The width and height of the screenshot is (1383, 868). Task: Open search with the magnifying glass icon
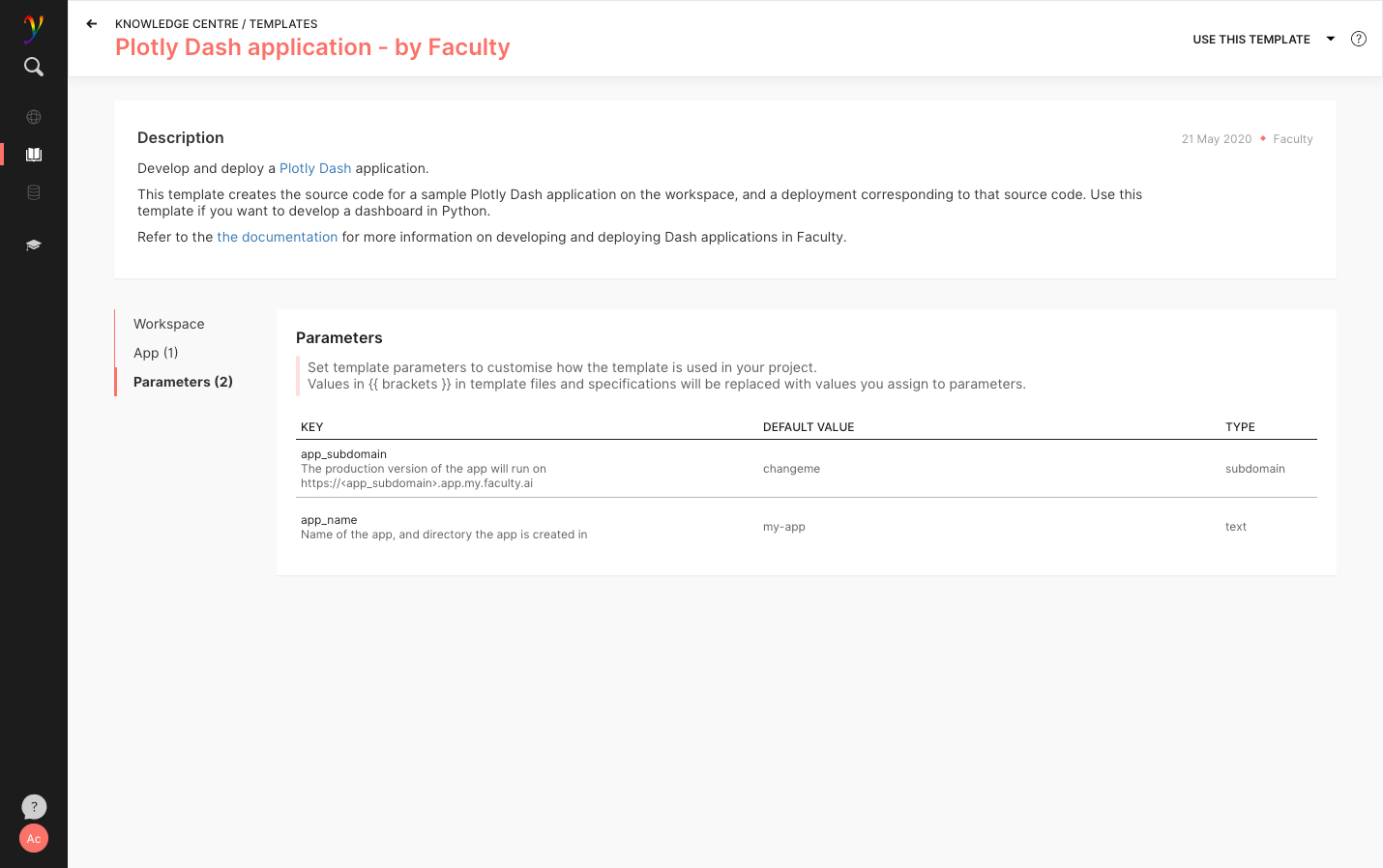(34, 67)
